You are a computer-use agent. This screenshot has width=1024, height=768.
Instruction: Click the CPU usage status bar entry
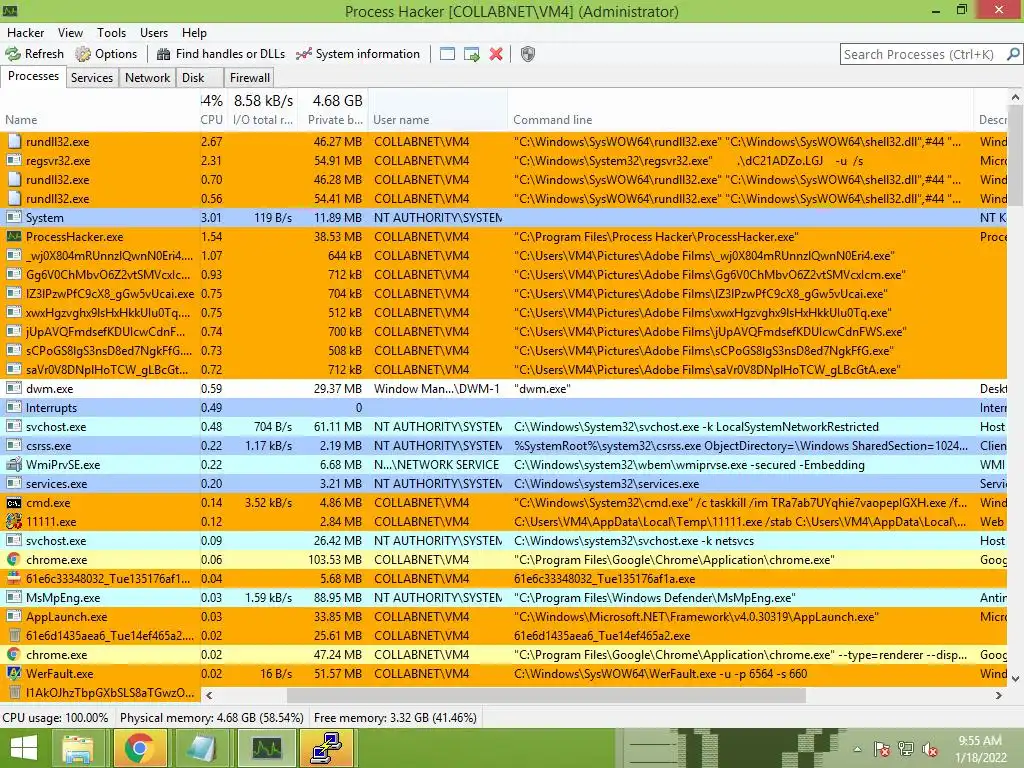coord(56,718)
